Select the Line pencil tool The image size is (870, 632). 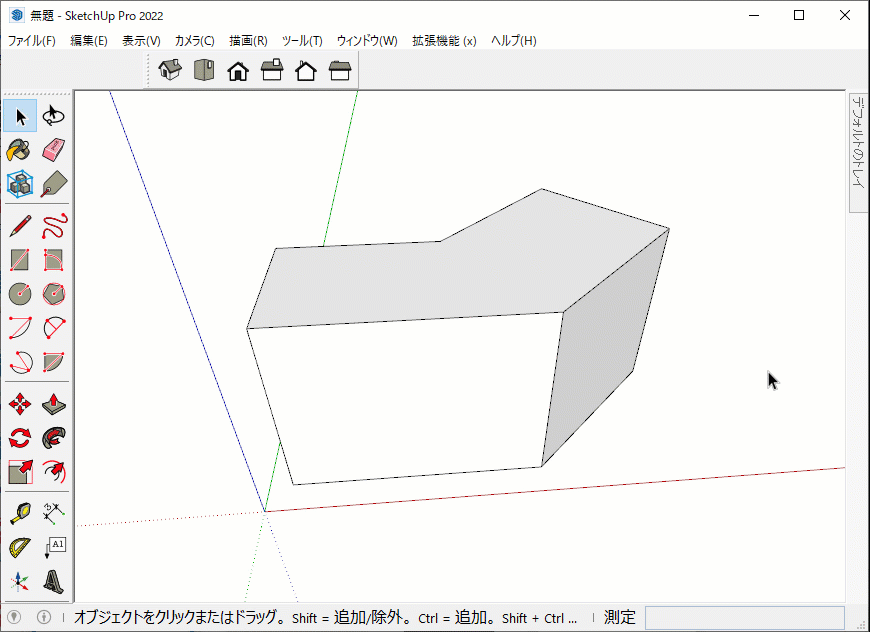[20, 226]
